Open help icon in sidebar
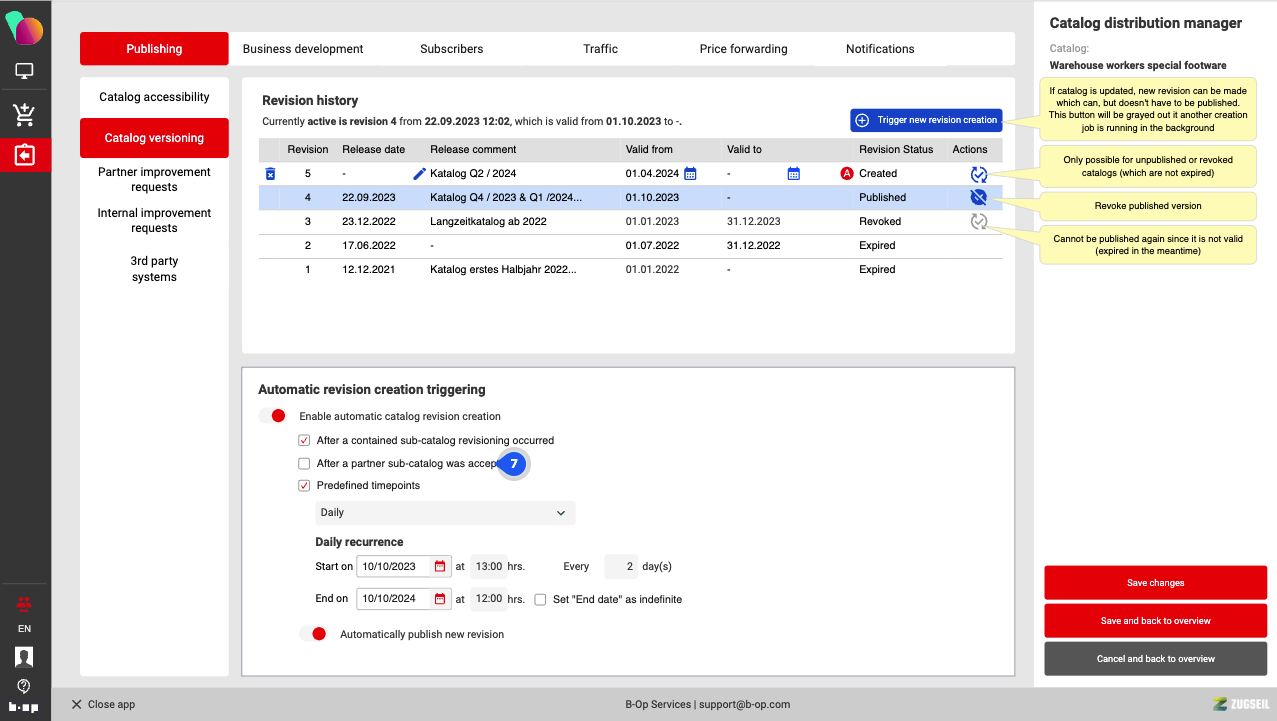This screenshot has width=1277, height=721. (x=25, y=686)
